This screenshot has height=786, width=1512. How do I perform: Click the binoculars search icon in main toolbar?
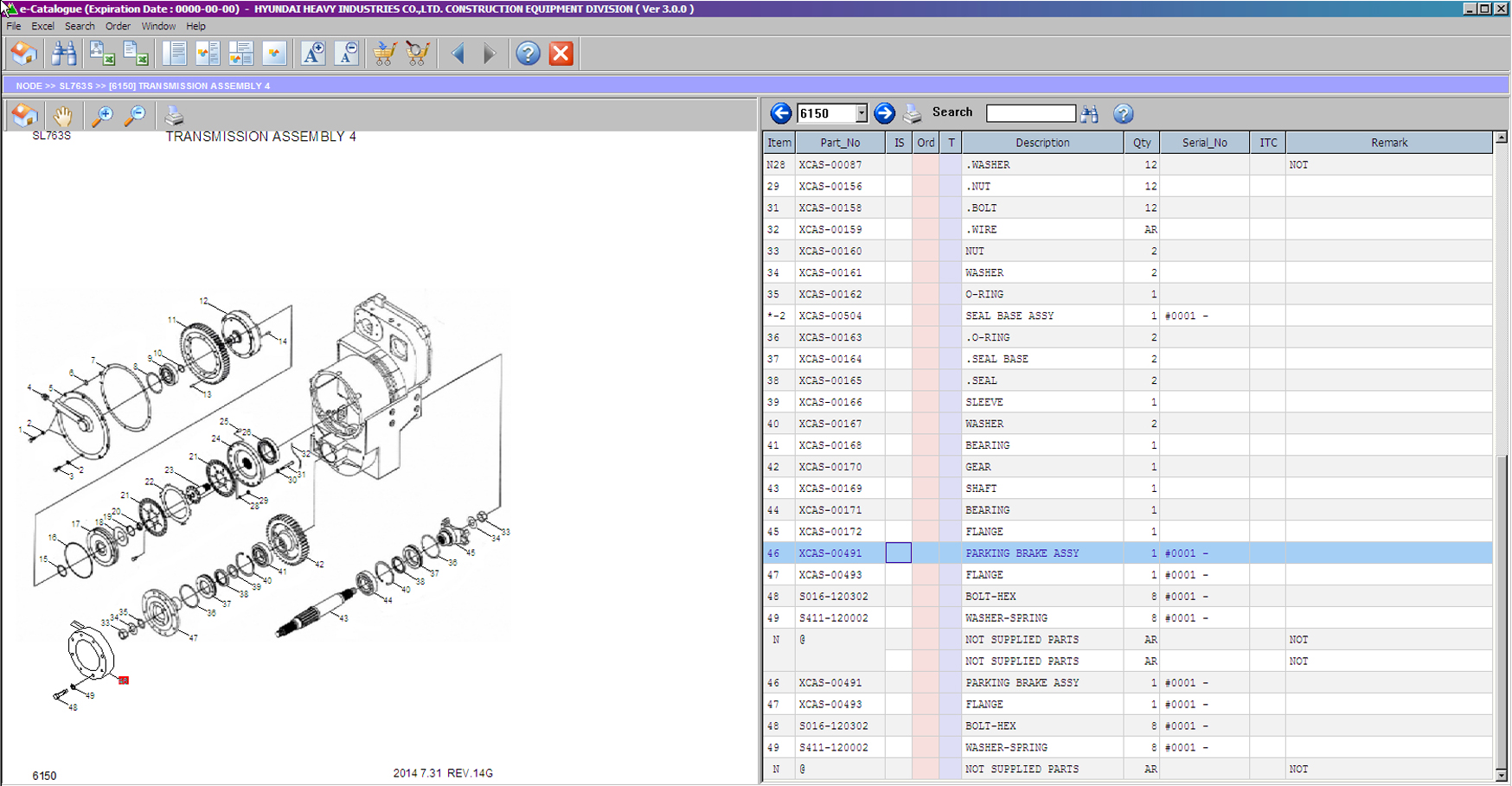[63, 54]
